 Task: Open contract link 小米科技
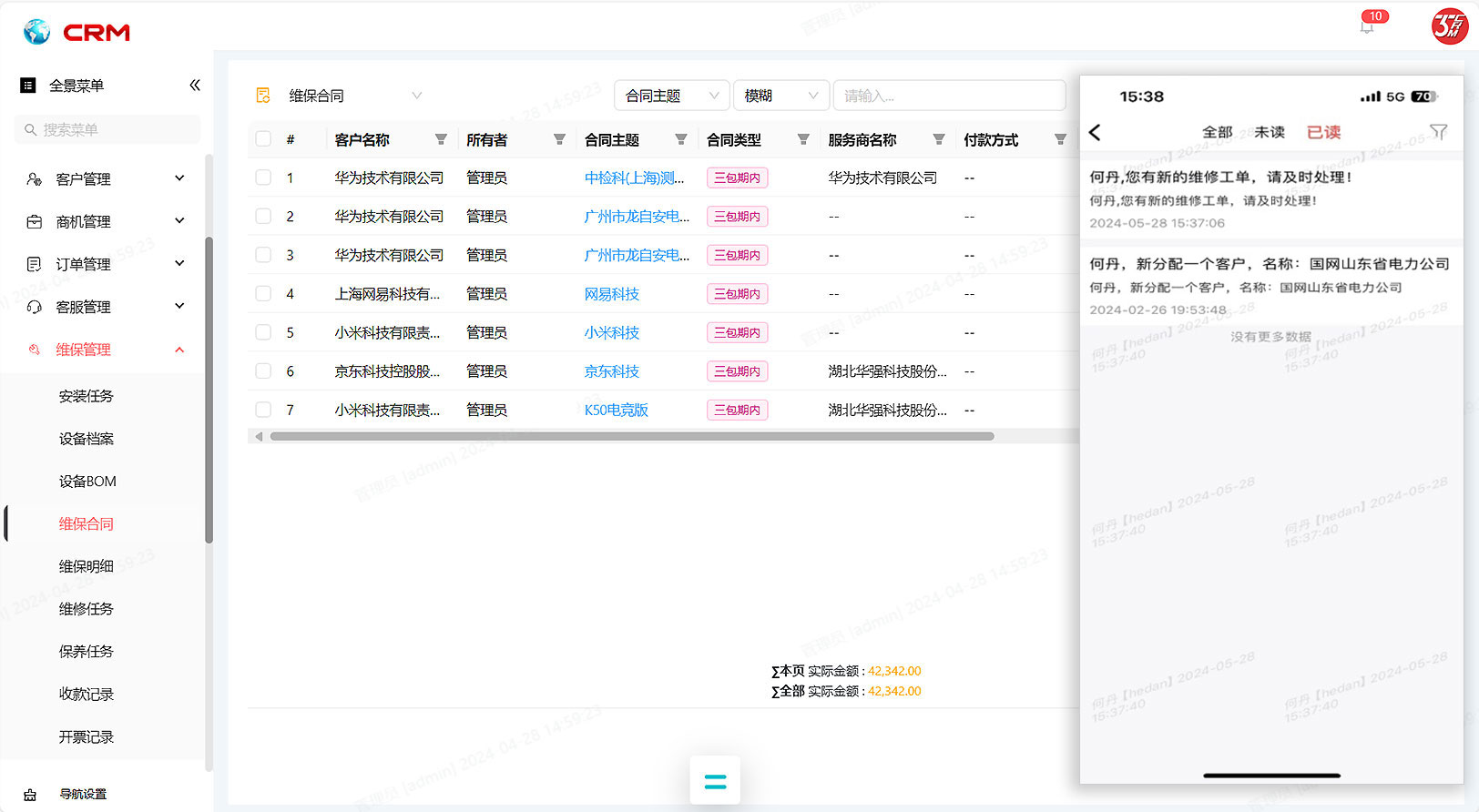(612, 332)
